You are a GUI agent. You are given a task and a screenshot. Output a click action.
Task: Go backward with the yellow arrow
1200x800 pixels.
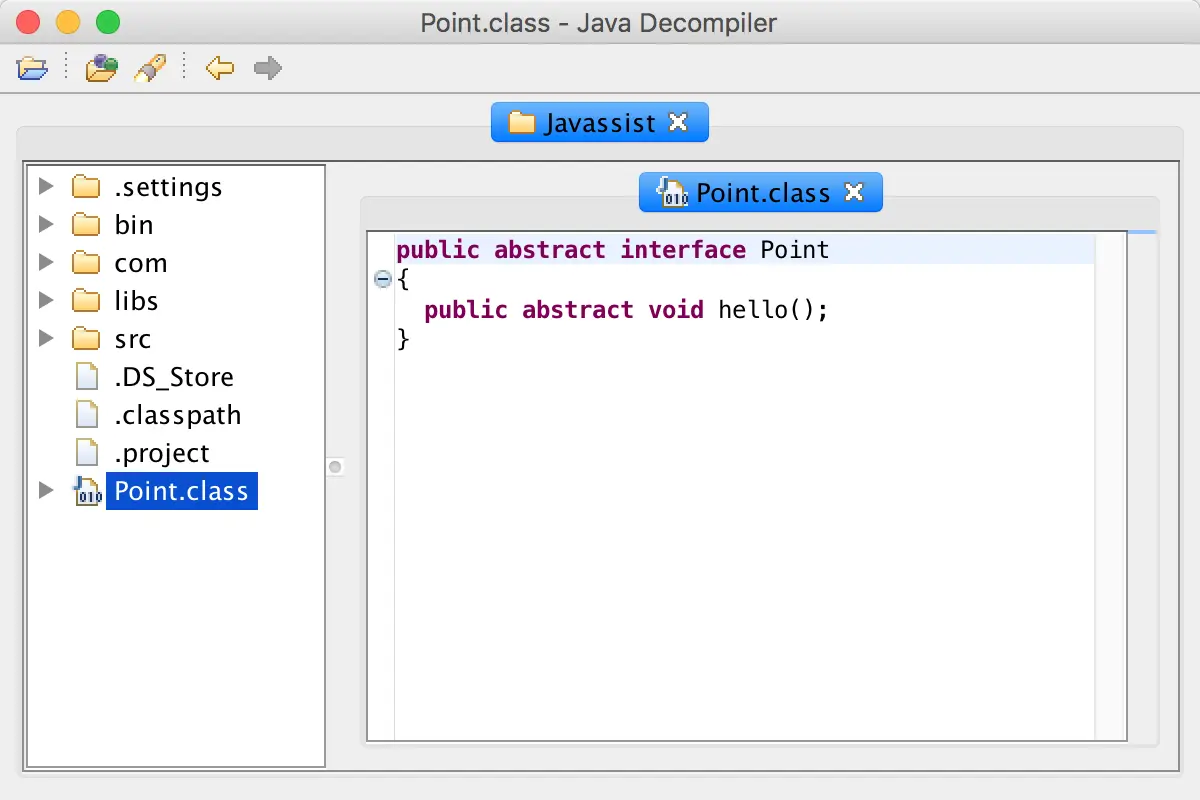220,69
